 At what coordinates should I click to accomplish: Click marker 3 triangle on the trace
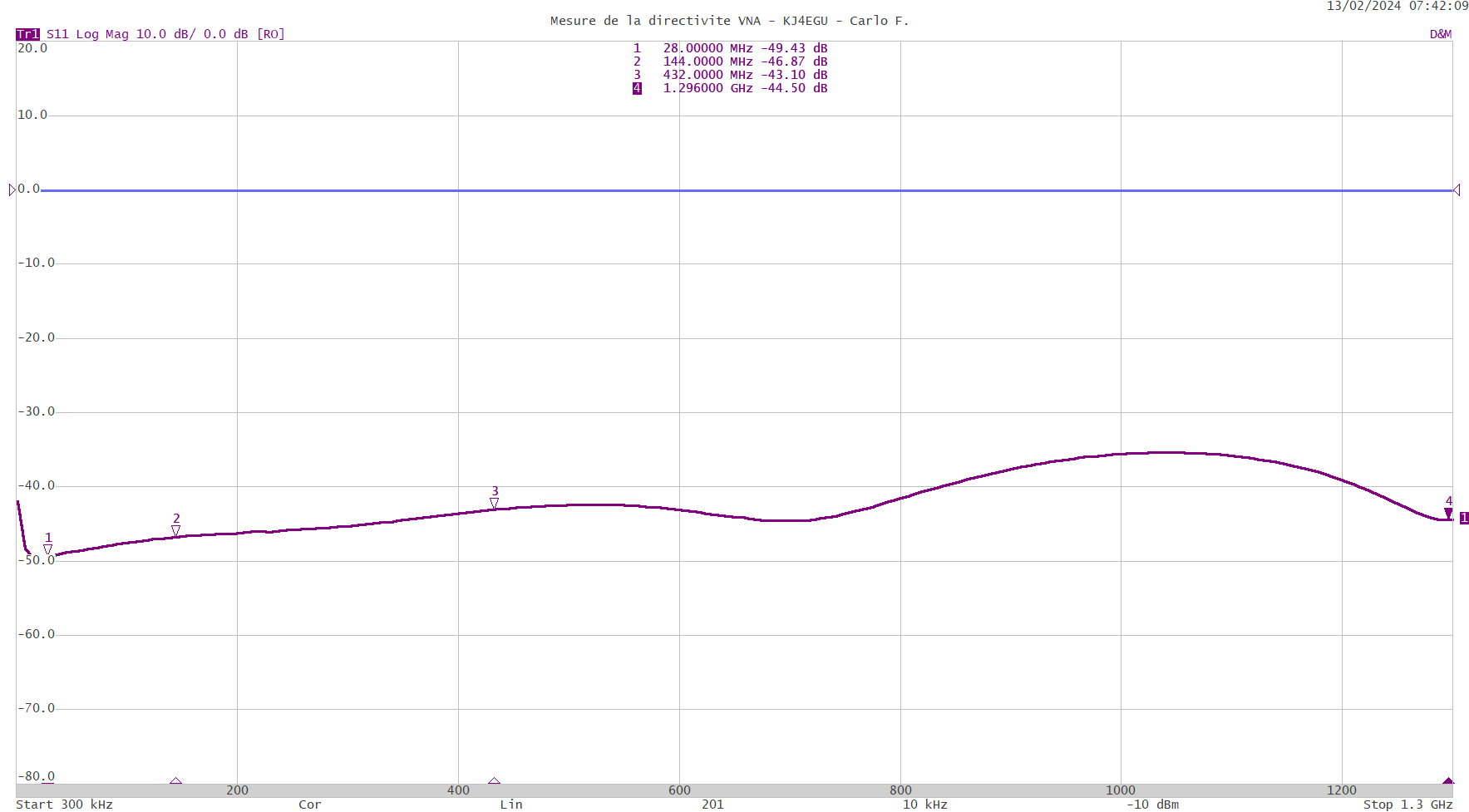click(x=494, y=503)
